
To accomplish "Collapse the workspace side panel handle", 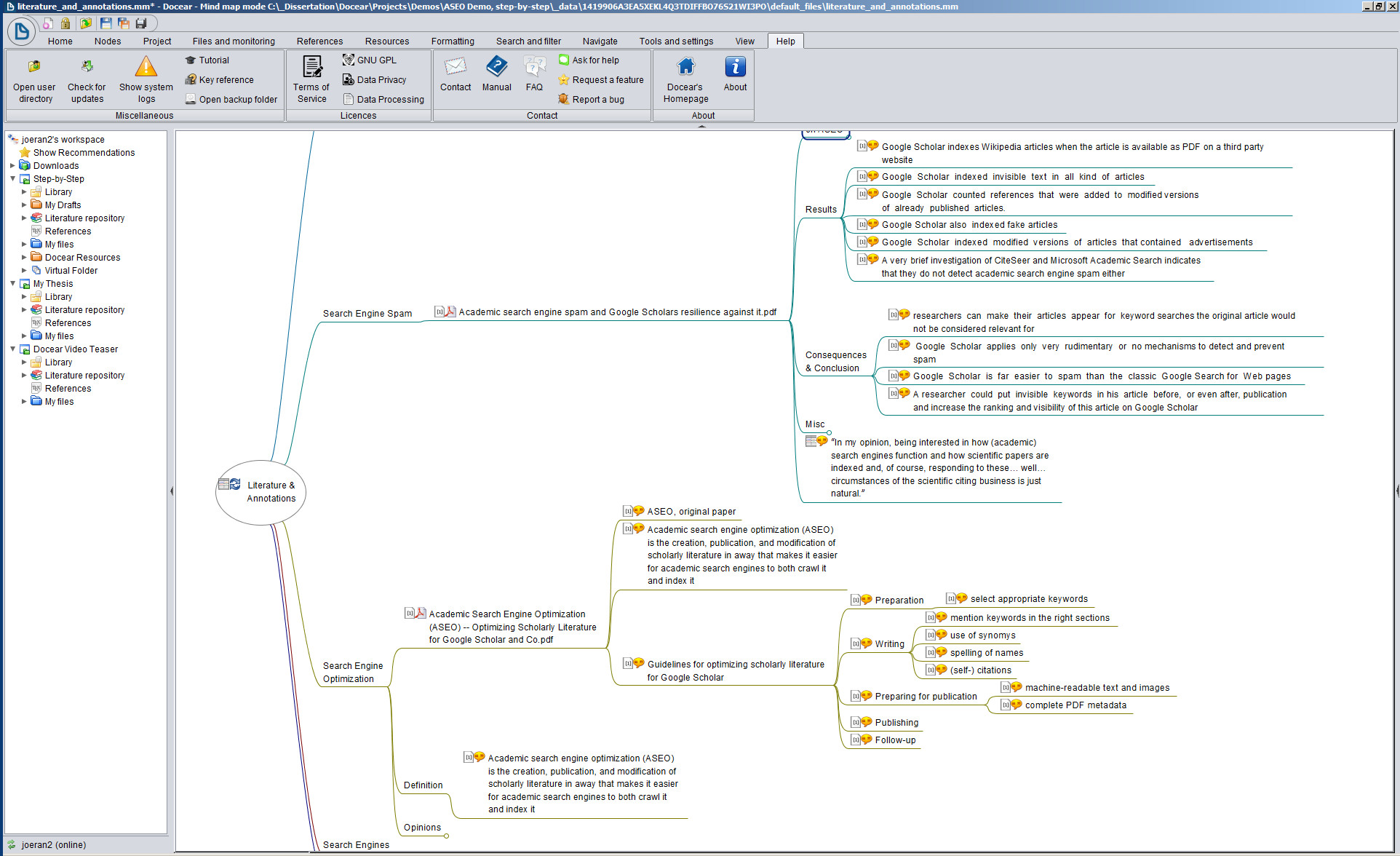I will [172, 491].
